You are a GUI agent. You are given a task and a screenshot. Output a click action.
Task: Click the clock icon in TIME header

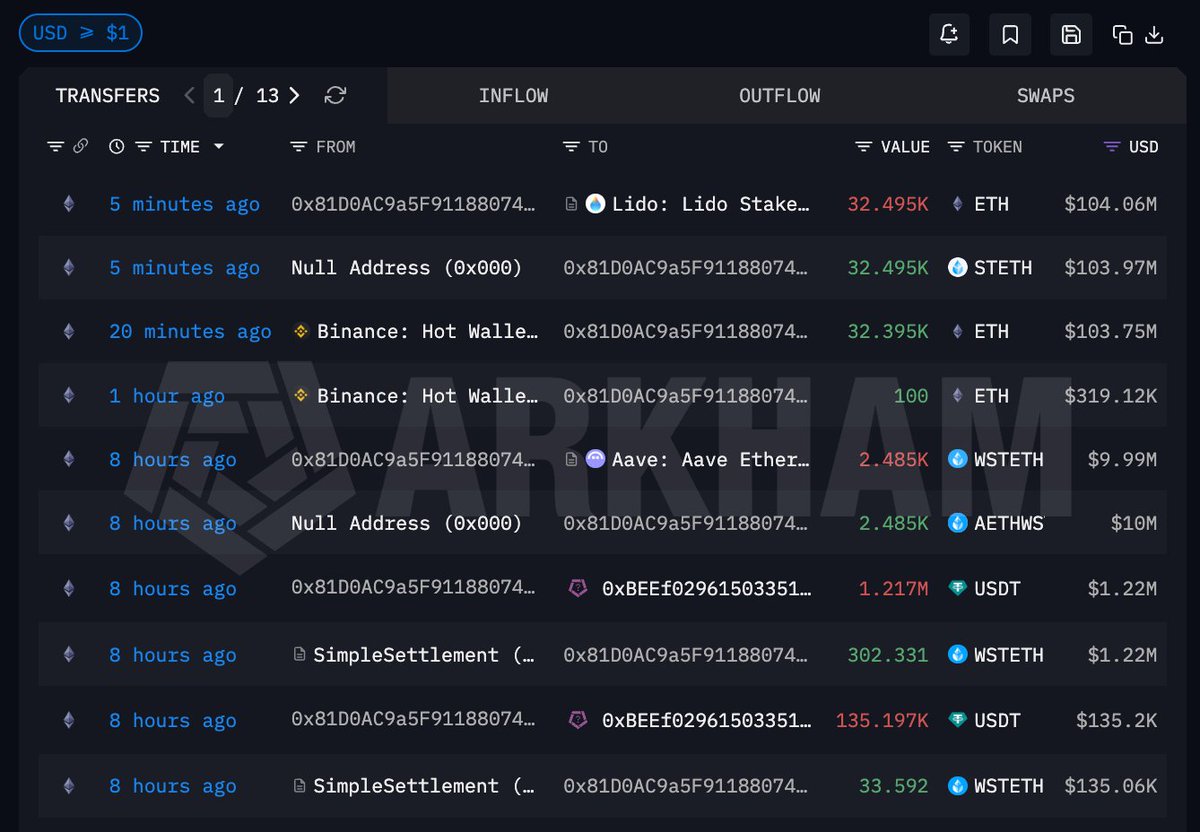point(117,147)
